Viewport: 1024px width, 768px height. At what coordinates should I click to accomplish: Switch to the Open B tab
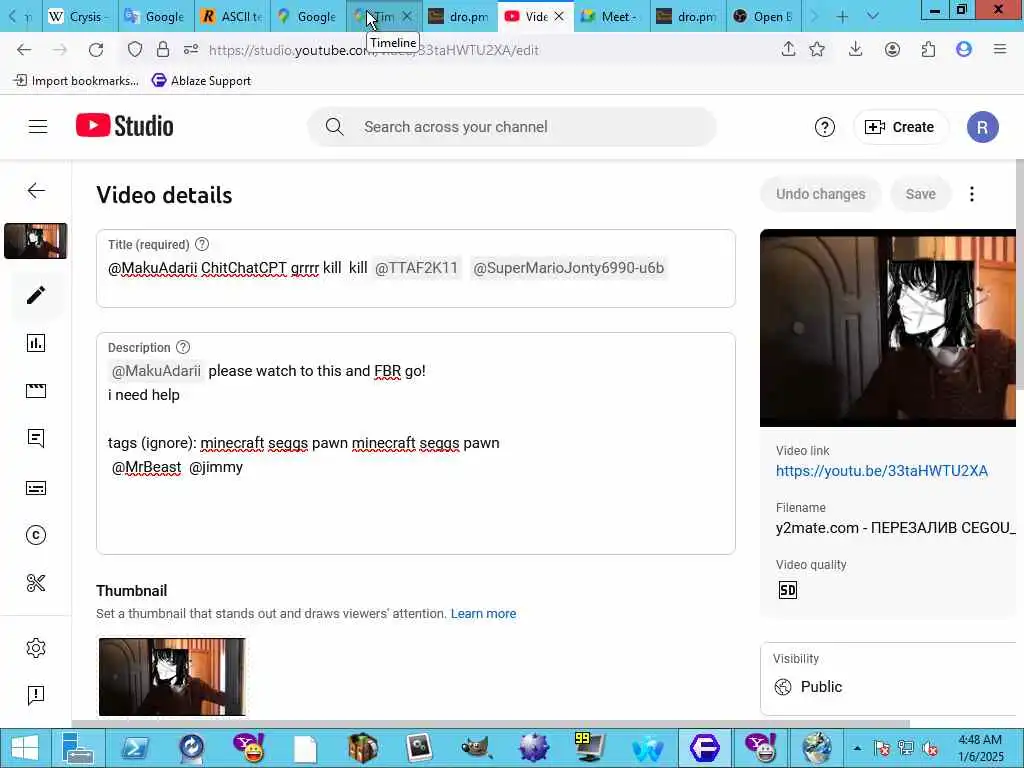coord(764,16)
